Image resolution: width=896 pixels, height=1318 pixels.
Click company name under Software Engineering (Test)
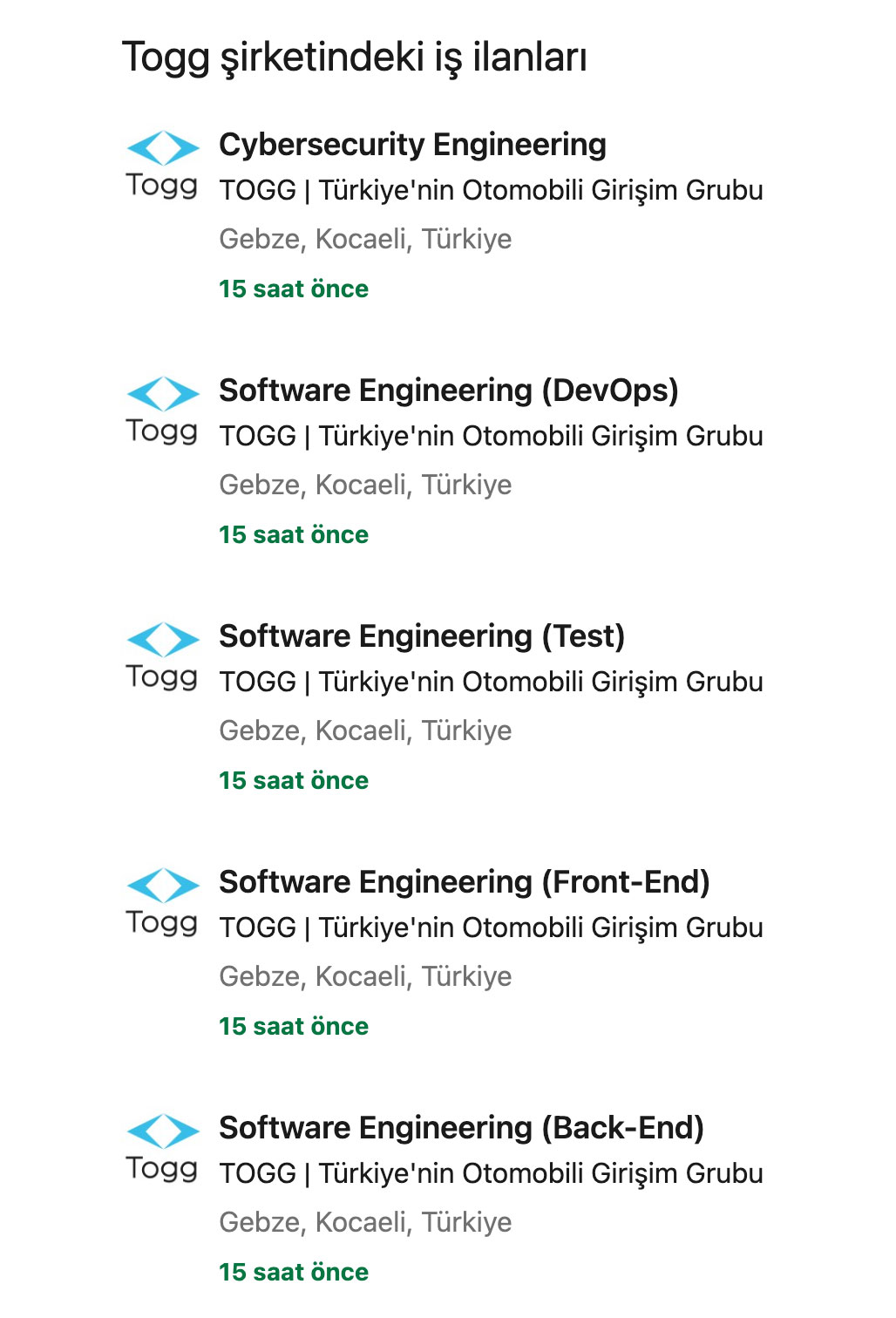pyautogui.click(x=491, y=682)
